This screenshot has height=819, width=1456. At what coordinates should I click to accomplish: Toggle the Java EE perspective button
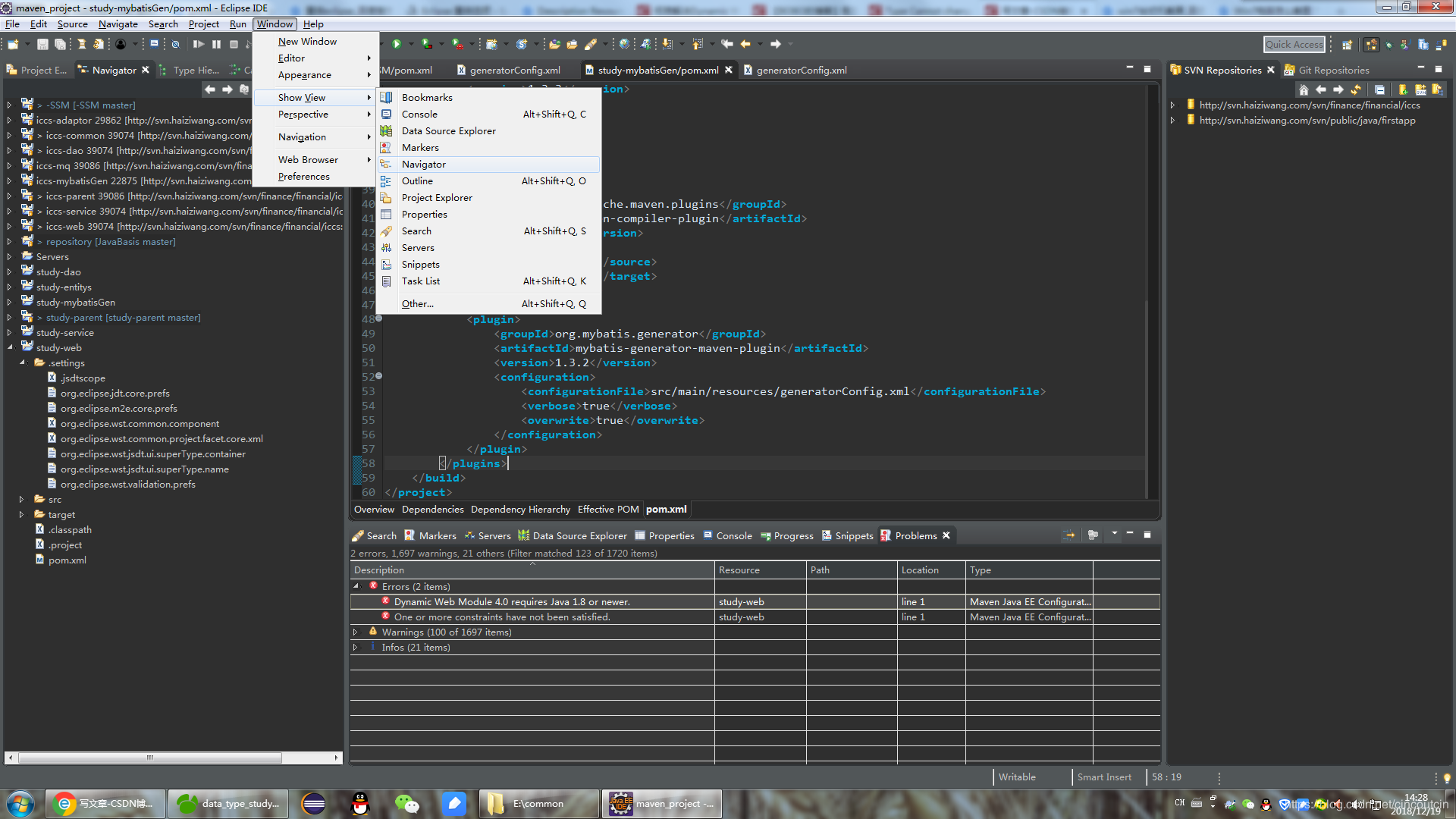point(1371,45)
